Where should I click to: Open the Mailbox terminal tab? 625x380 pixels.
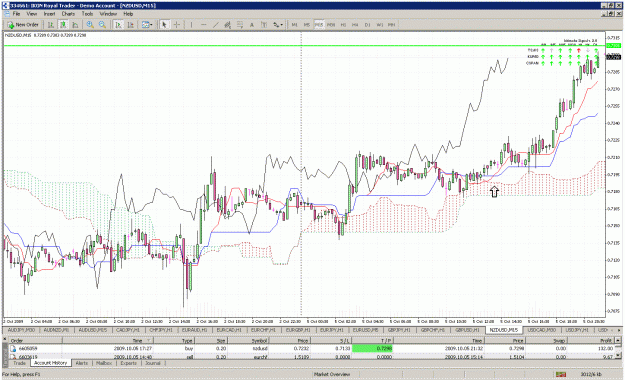coord(104,363)
